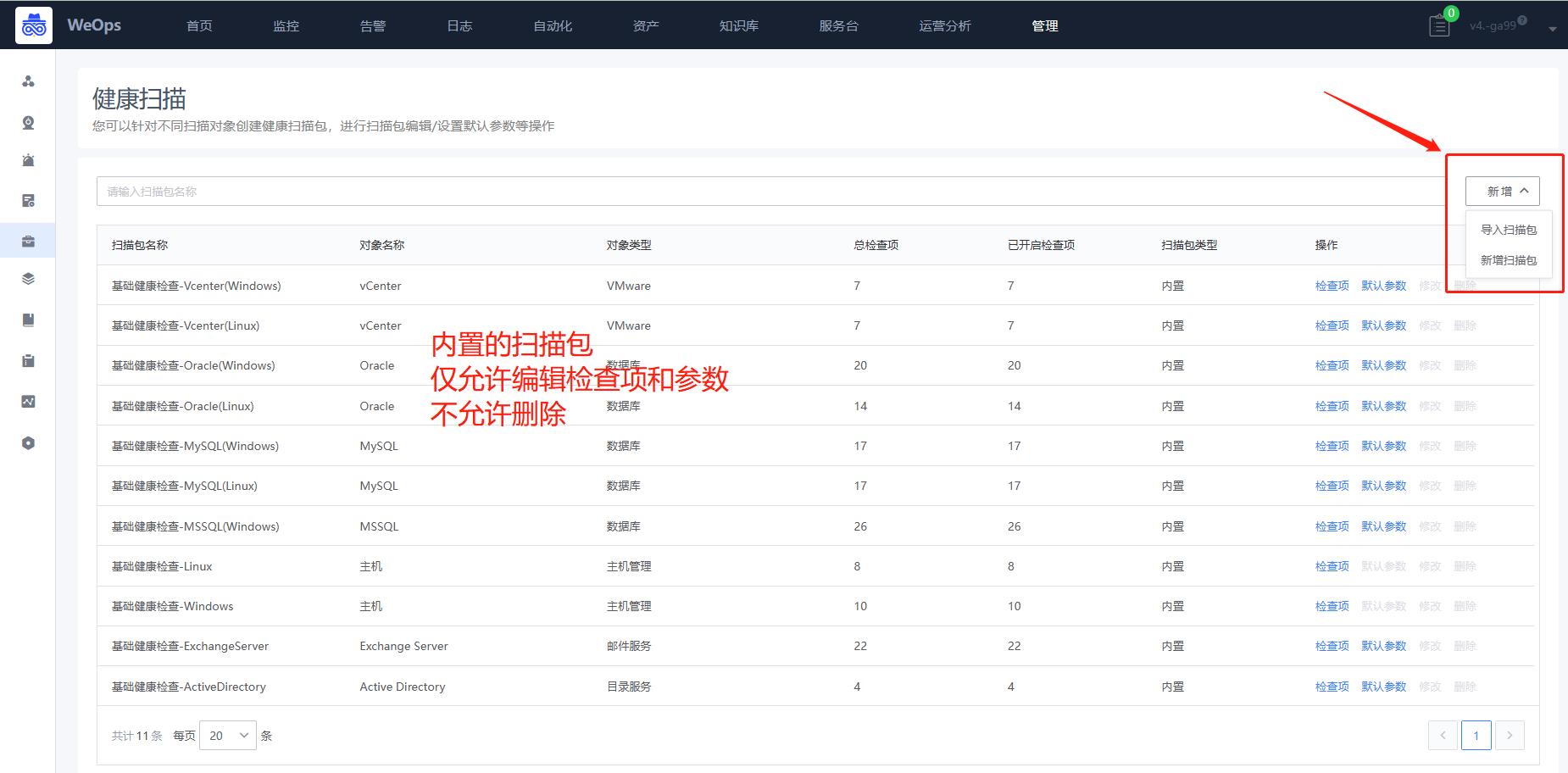This screenshot has height=773, width=1568.
Task: Open 检查项 for MSSQL(Windows) package
Action: [x=1332, y=526]
